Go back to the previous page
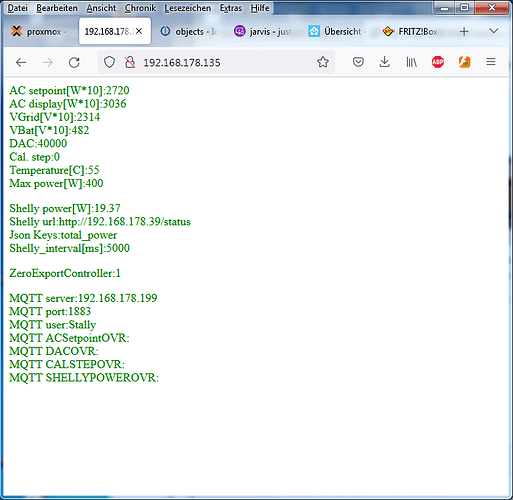513x500 pixels. [21, 62]
